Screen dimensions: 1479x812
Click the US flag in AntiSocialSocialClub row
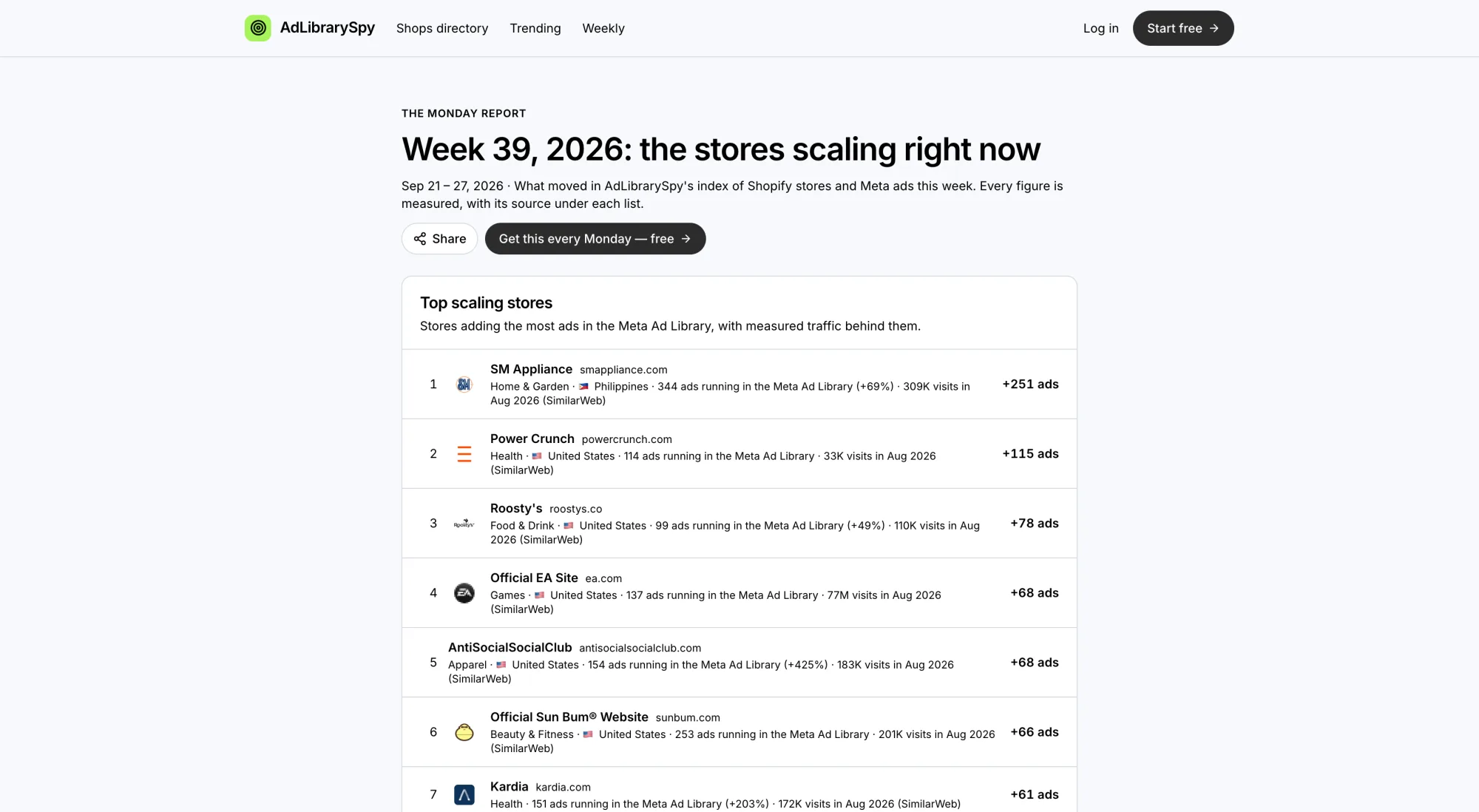[501, 665]
